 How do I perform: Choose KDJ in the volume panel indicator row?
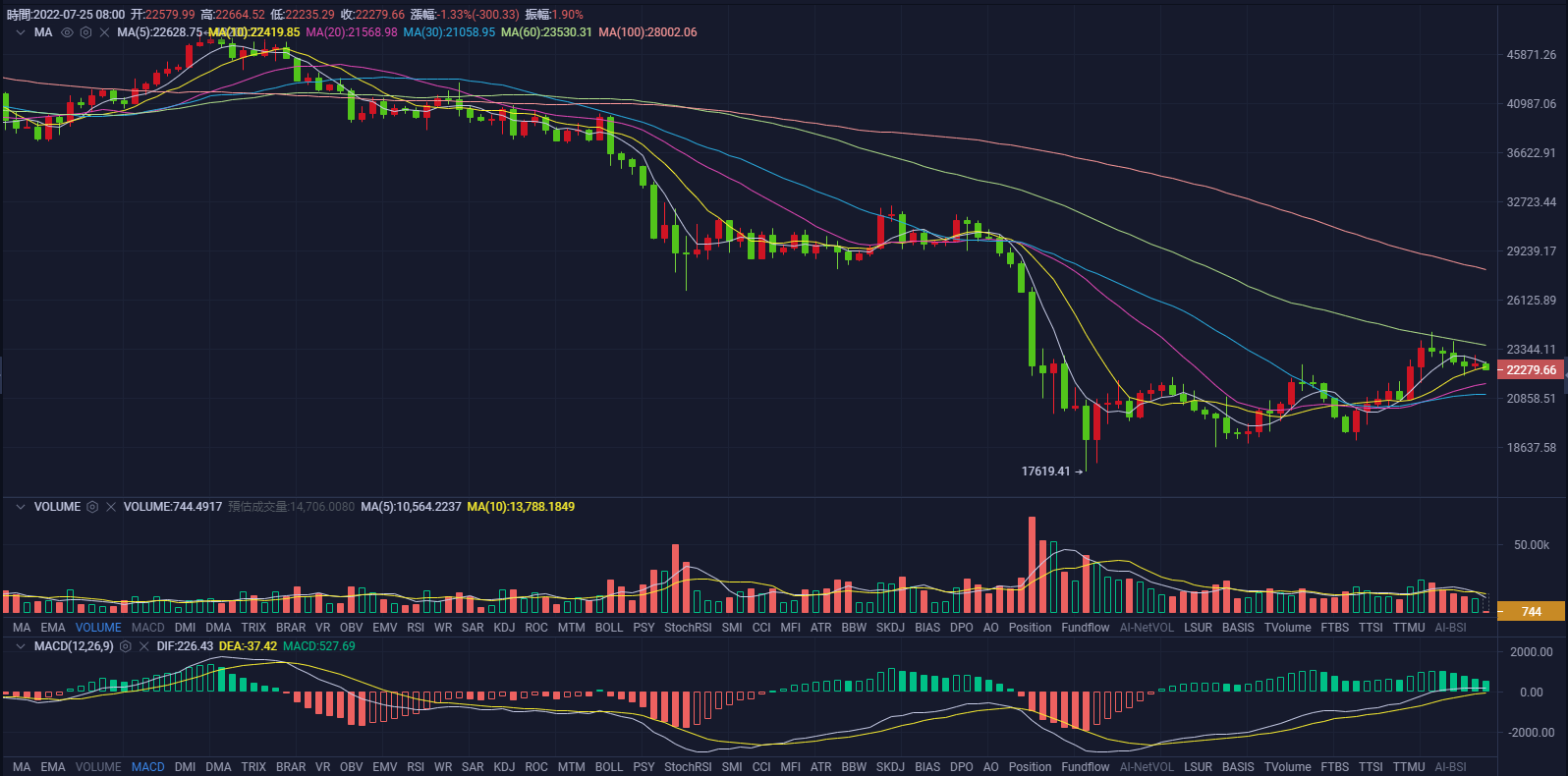[x=504, y=628]
